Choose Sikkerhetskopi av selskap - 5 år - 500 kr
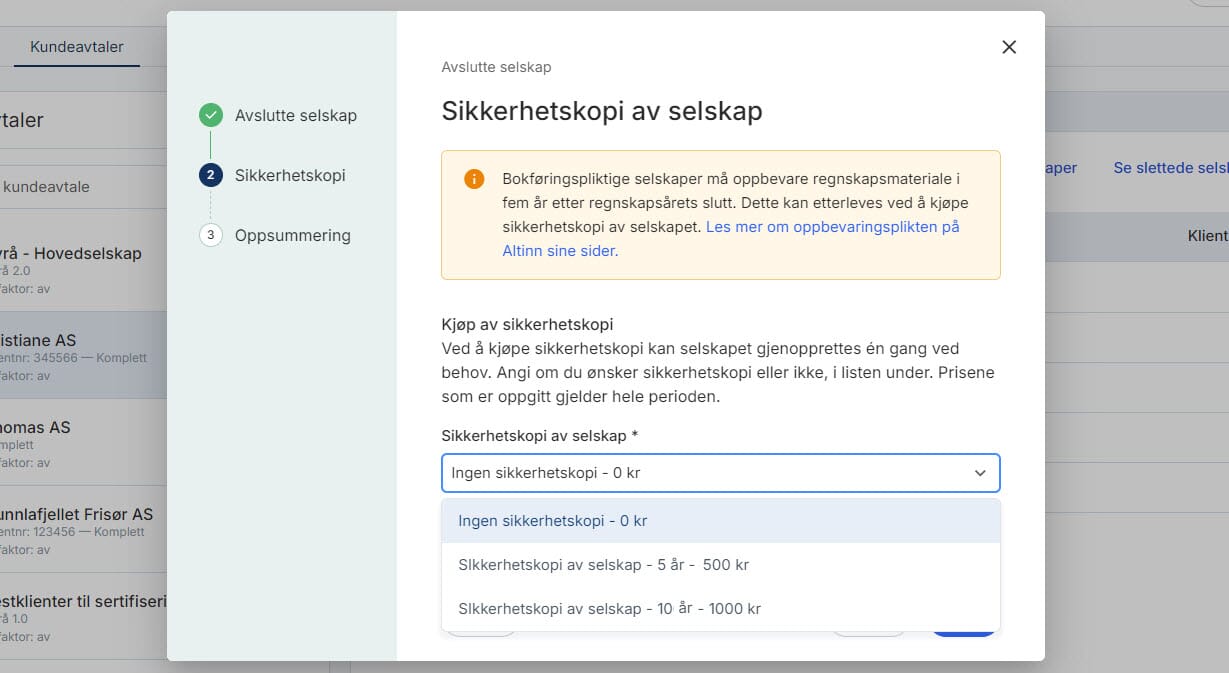 coord(720,564)
